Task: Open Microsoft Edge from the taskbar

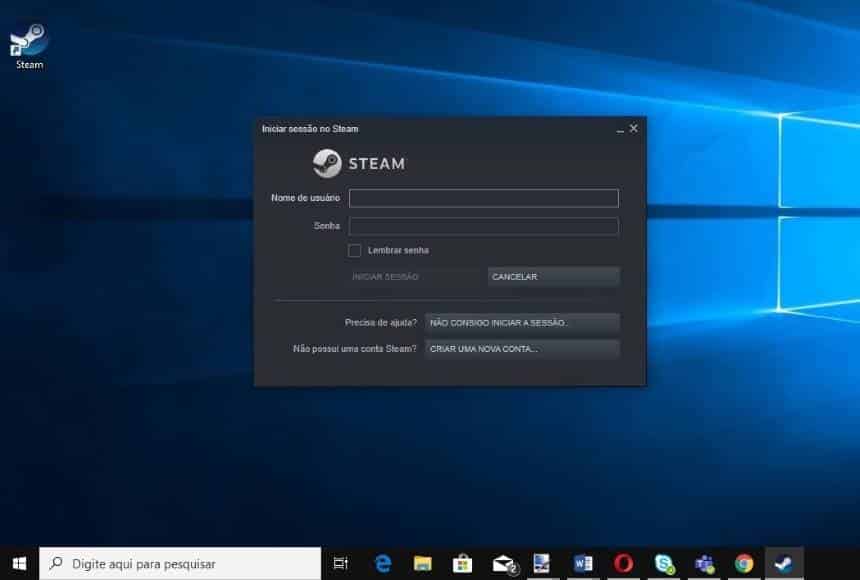Action: 383,564
